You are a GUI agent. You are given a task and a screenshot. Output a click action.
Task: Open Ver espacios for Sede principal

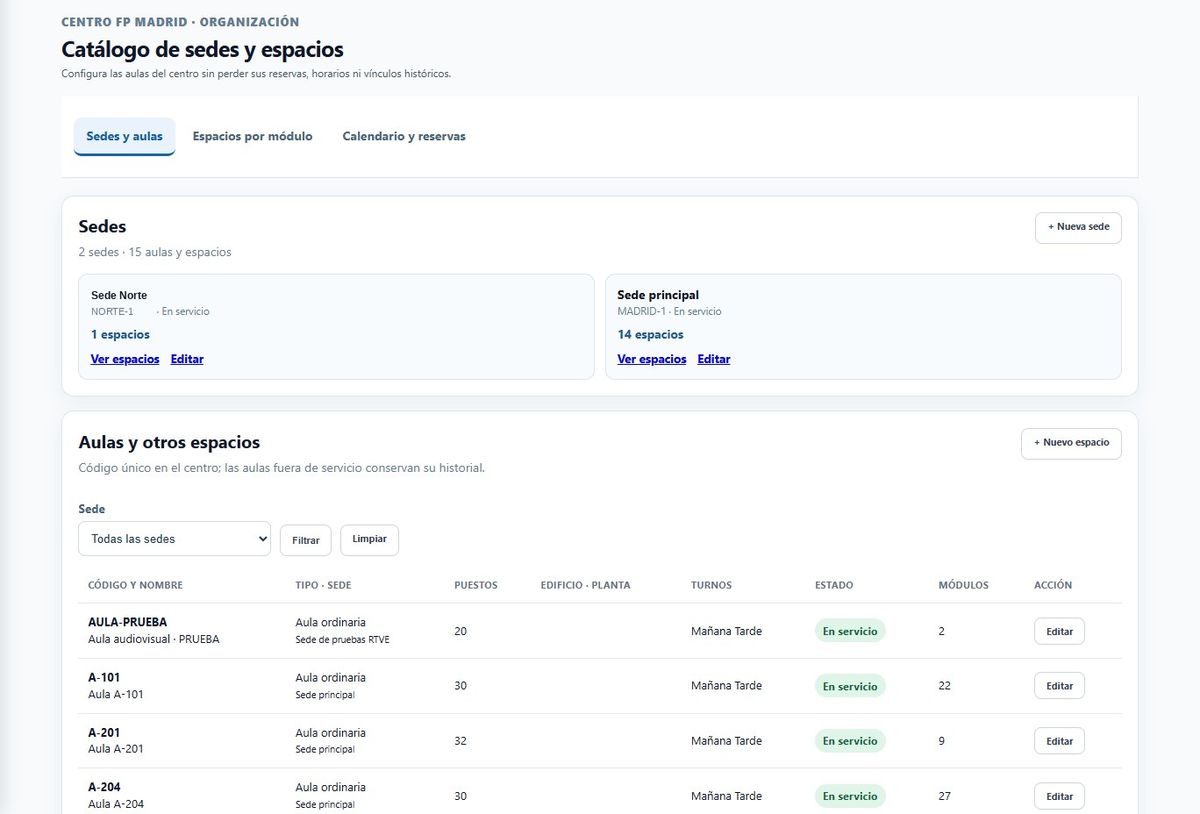pos(652,359)
